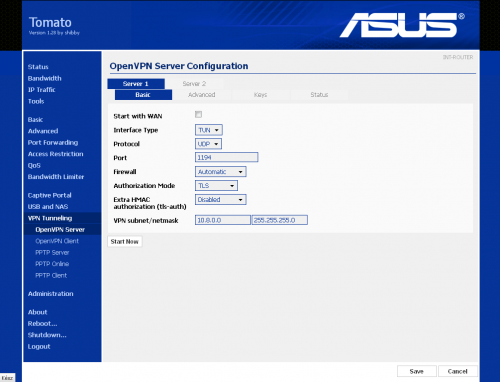The image size is (500, 382).
Task: Go to Port Forwarding in sidebar
Action: point(53,143)
